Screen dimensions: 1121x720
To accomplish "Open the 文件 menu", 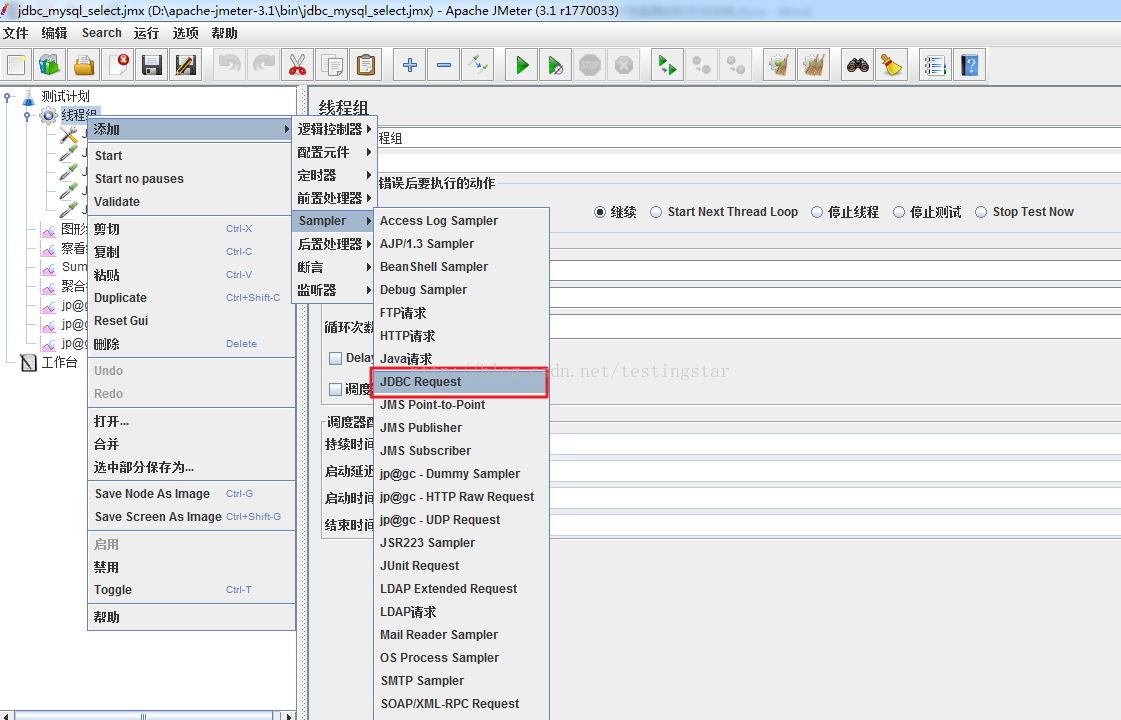I will [16, 33].
